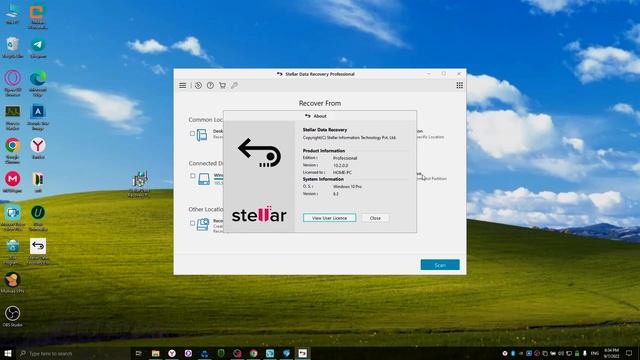
Task: Switch to Stellar app on taskbar
Action: coord(302,353)
